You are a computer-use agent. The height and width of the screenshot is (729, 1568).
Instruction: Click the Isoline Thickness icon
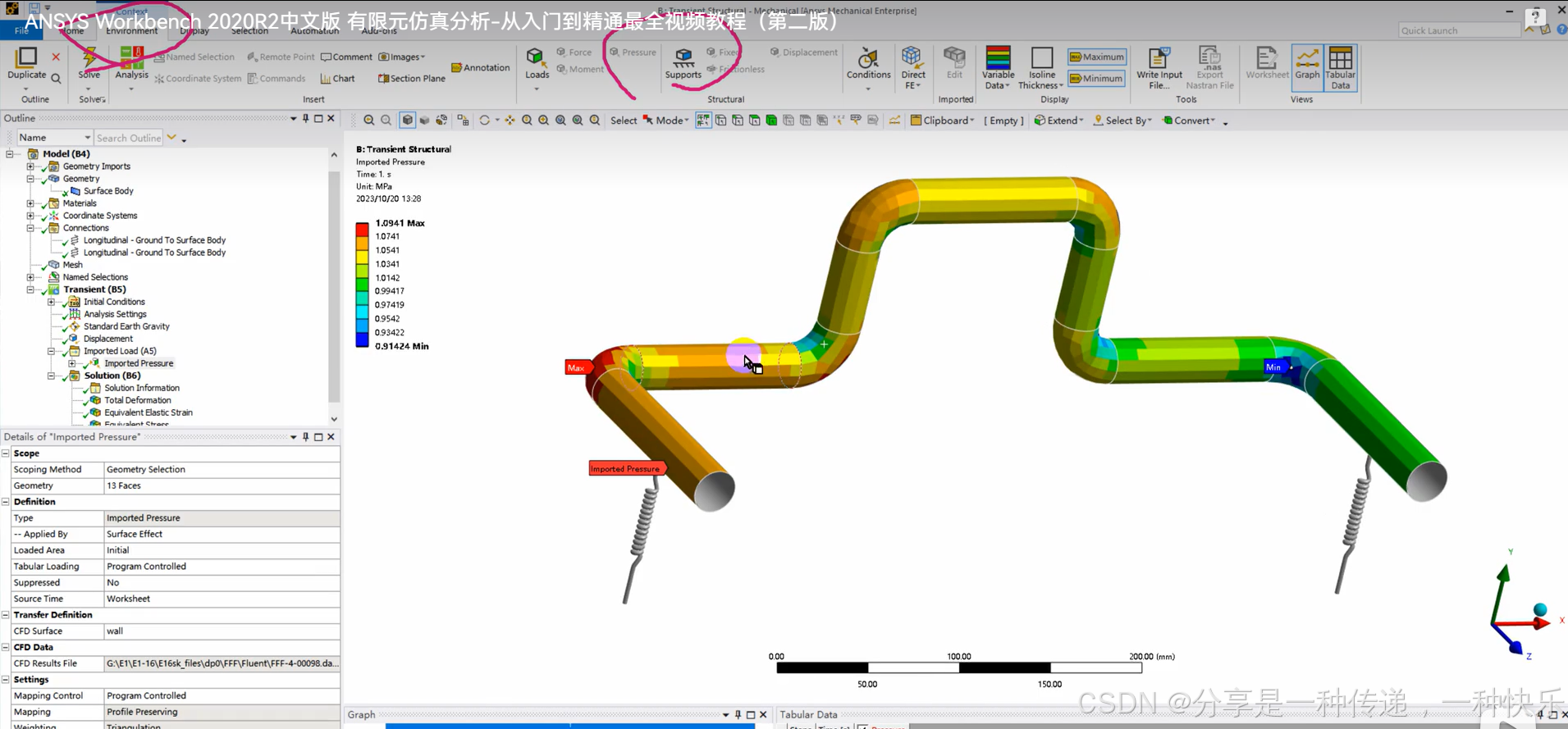click(1041, 57)
